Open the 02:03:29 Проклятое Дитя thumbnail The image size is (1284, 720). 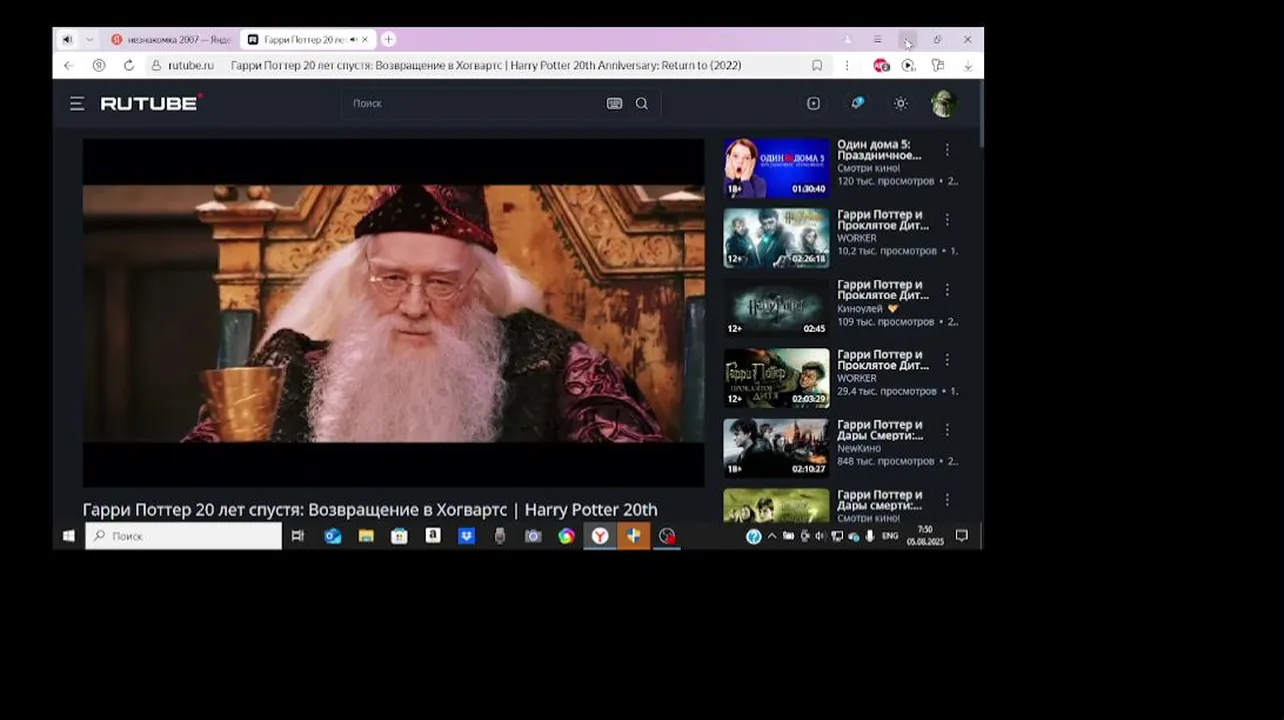tap(776, 378)
